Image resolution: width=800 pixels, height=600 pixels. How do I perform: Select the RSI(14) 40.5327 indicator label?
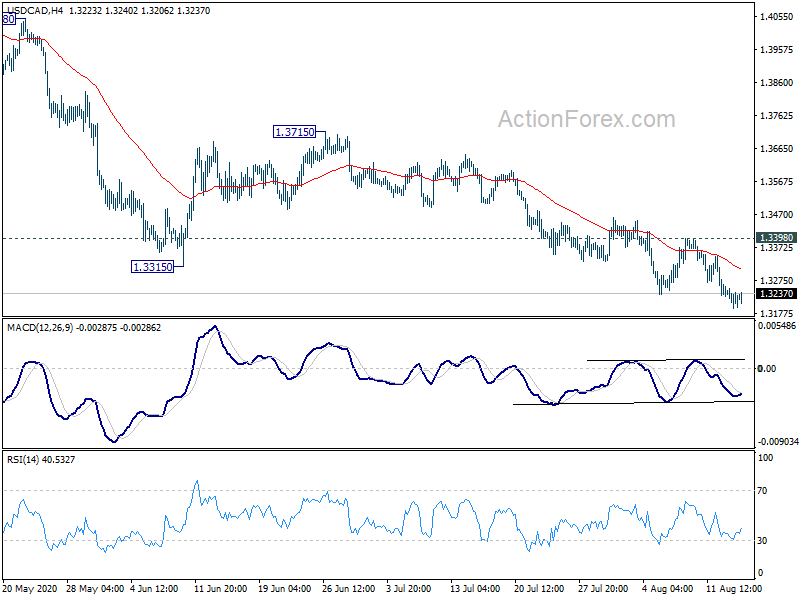click(41, 460)
